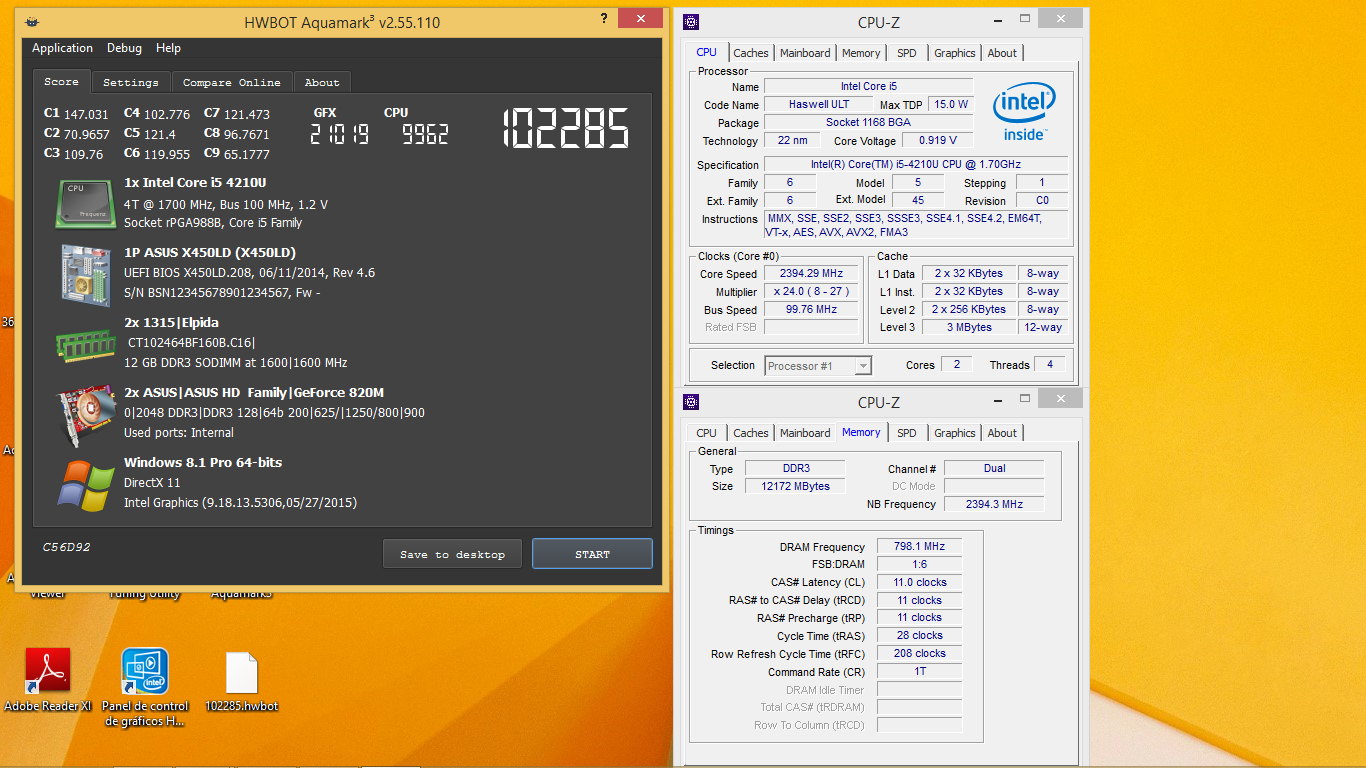Click the Package field Socket 1168 BGA
The height and width of the screenshot is (768, 1366).
869,123
